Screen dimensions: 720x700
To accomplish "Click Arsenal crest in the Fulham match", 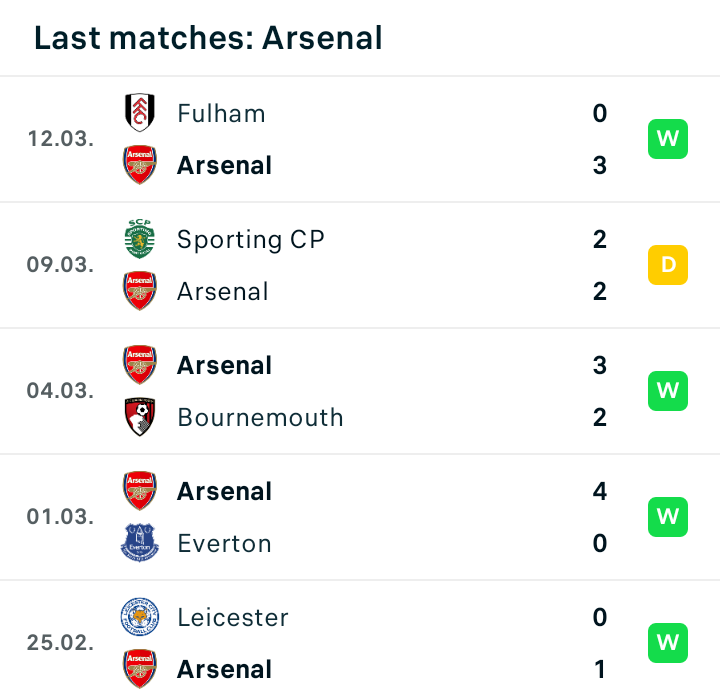I will click(x=140, y=165).
